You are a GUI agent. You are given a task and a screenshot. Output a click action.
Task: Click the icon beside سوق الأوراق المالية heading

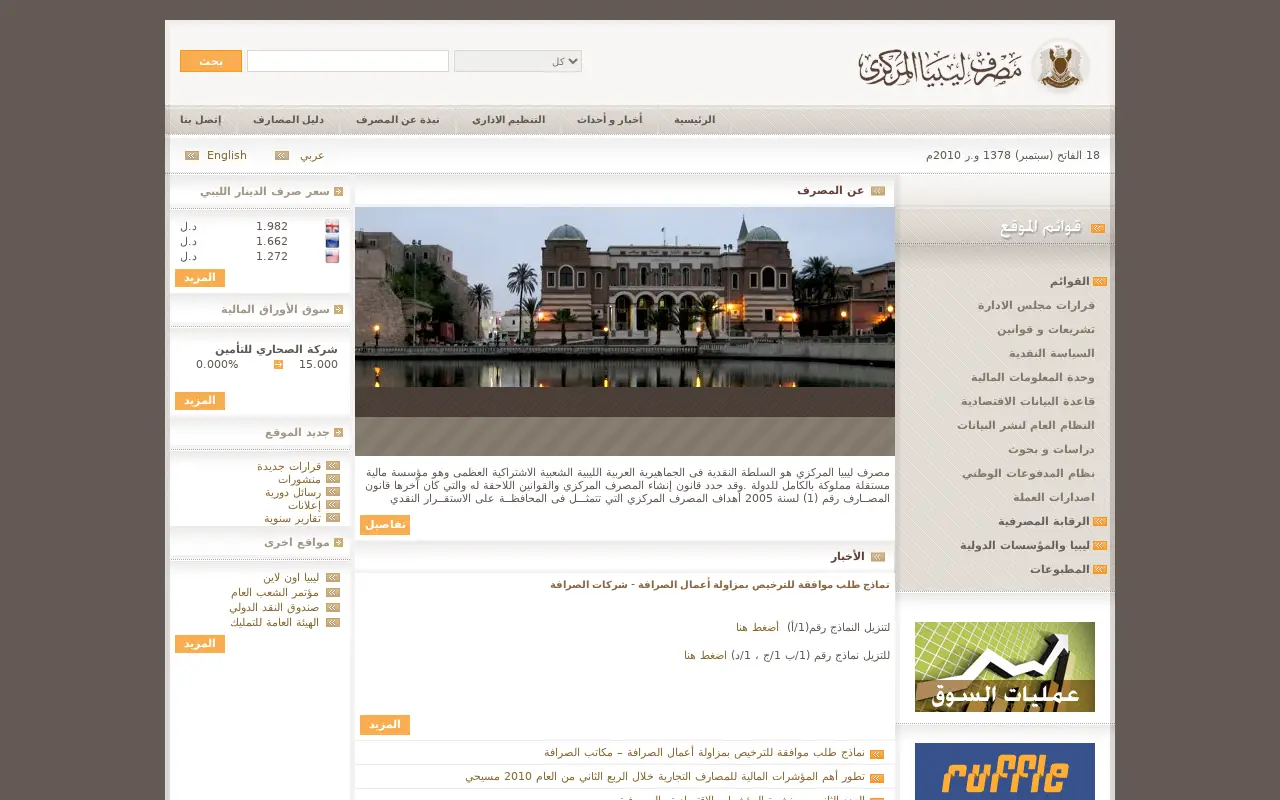tap(339, 309)
